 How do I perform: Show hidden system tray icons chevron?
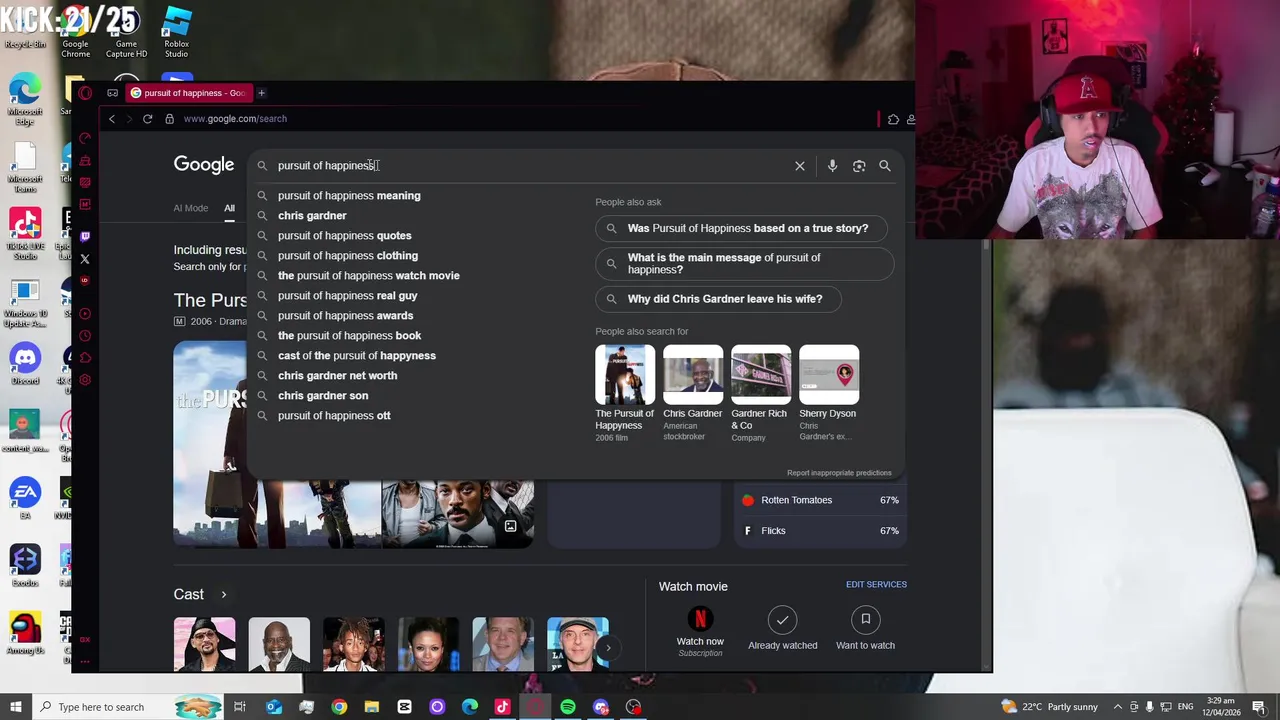(1118, 707)
